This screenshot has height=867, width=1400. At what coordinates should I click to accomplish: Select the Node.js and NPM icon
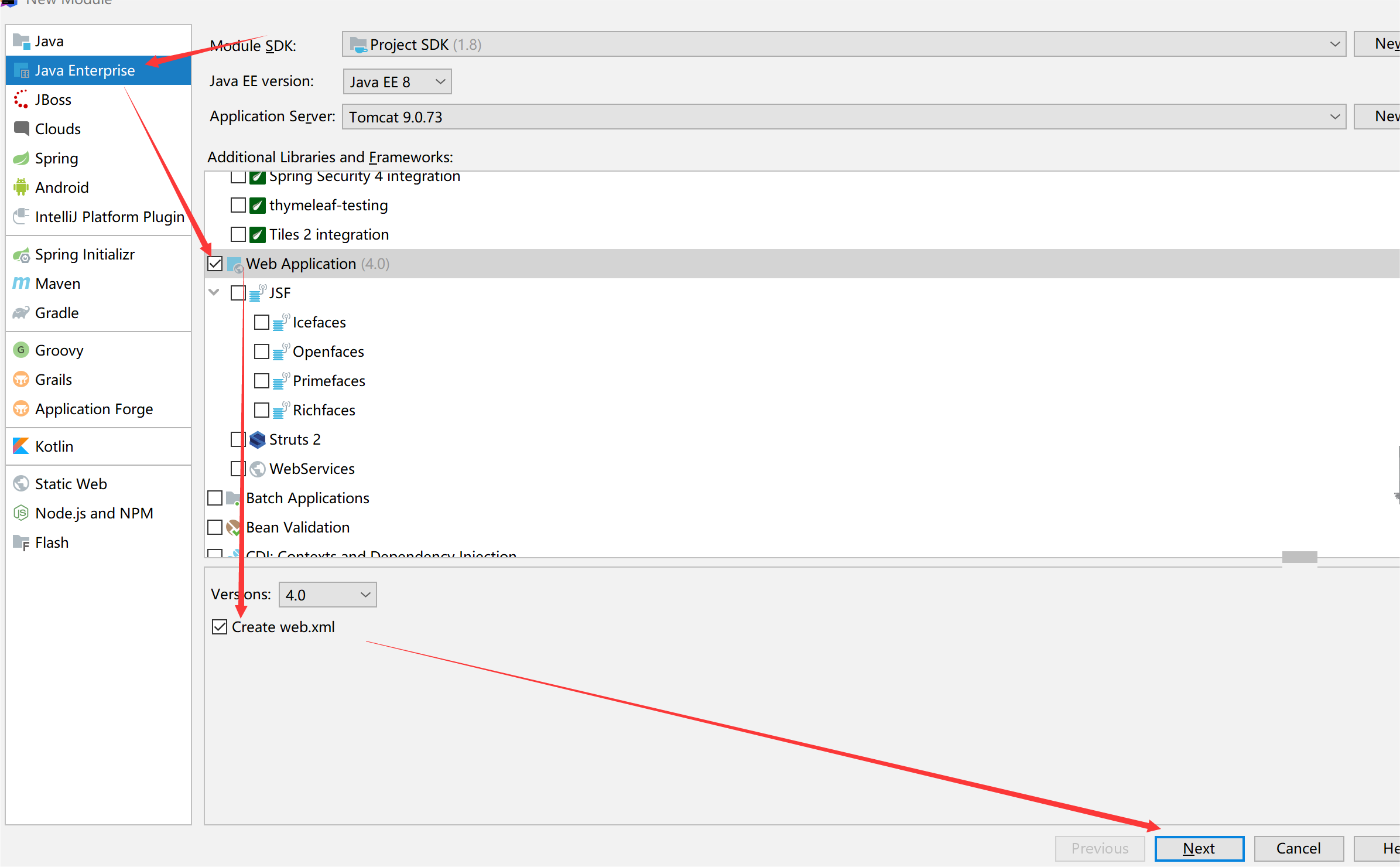(21, 513)
